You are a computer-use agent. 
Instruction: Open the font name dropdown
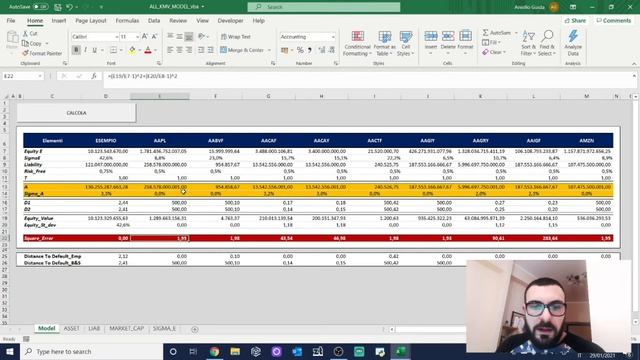click(116, 37)
